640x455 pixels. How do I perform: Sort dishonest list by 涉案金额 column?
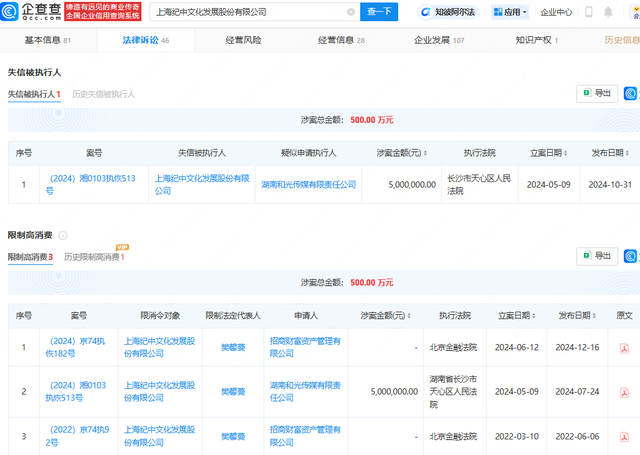[x=429, y=153]
